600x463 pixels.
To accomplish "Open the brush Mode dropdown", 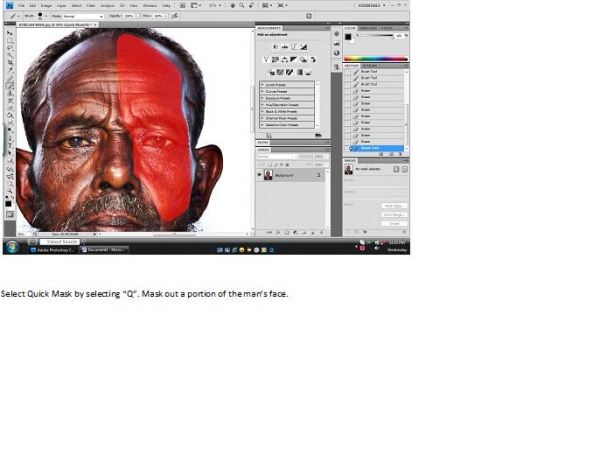I will point(83,16).
